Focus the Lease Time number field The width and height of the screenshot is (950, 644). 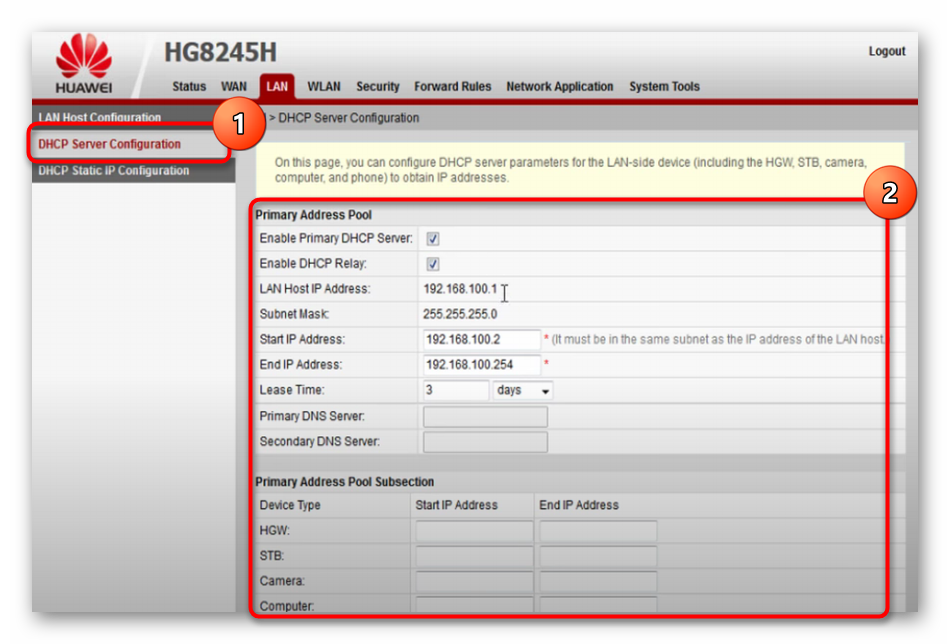[455, 390]
